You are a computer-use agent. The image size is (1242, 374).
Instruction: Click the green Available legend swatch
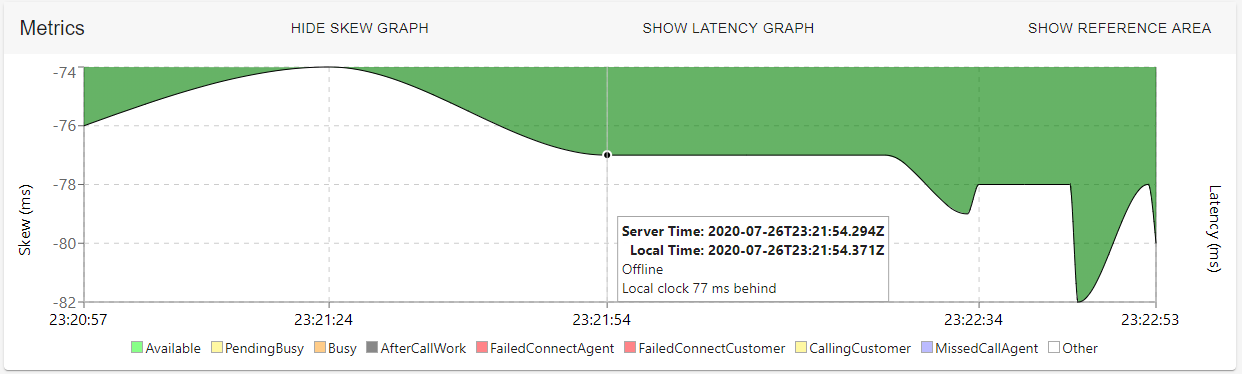[137, 348]
